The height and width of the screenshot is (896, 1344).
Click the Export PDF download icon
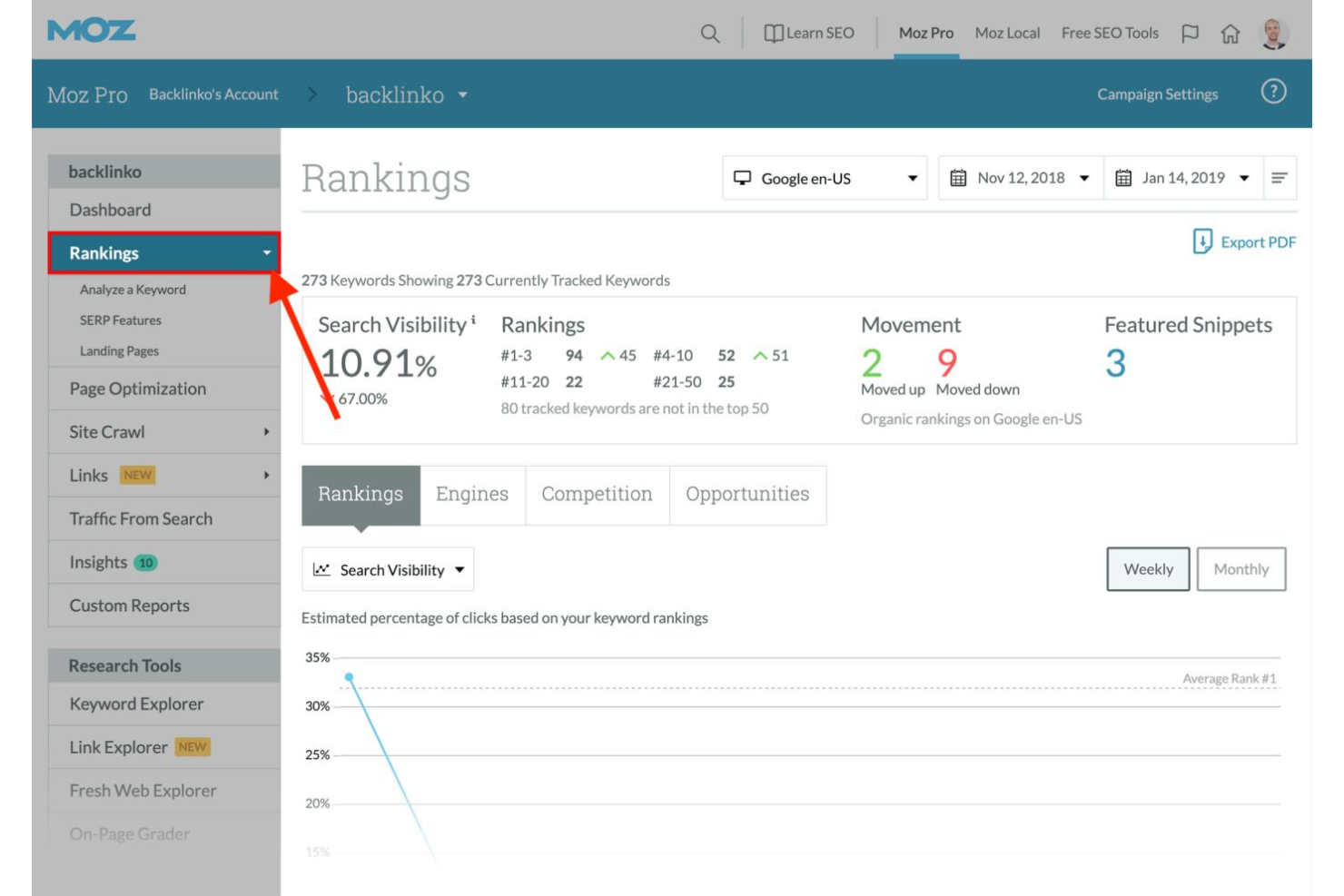pos(1202,241)
